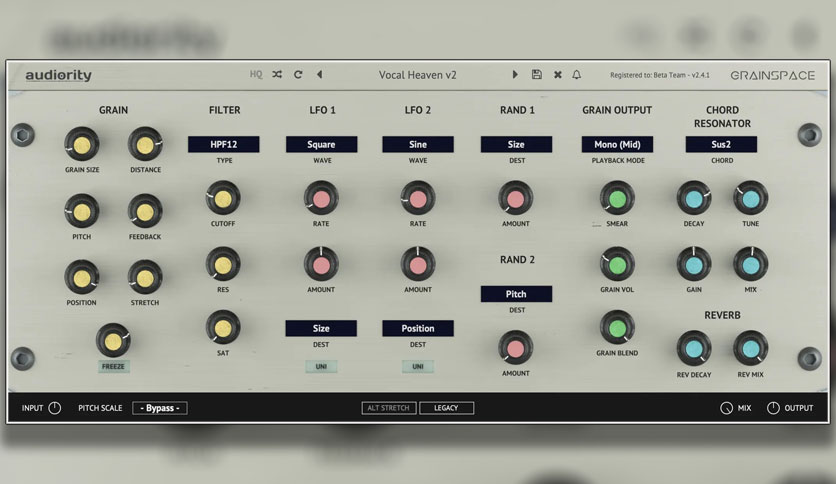The image size is (836, 484).
Task: Open the filter TYPE dropdown showing HPF12
Action: click(223, 144)
